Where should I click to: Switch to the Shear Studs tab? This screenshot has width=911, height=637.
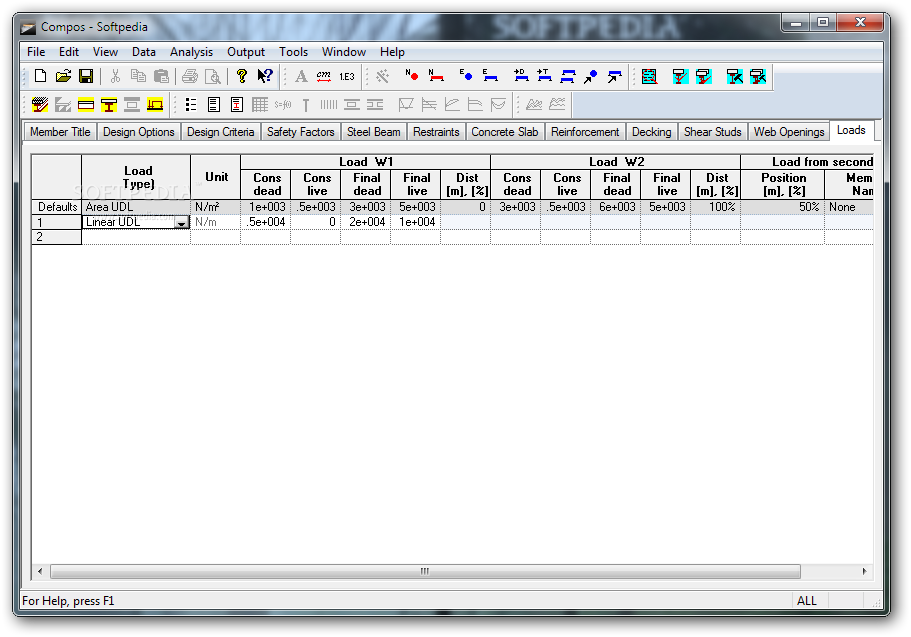click(x=712, y=132)
